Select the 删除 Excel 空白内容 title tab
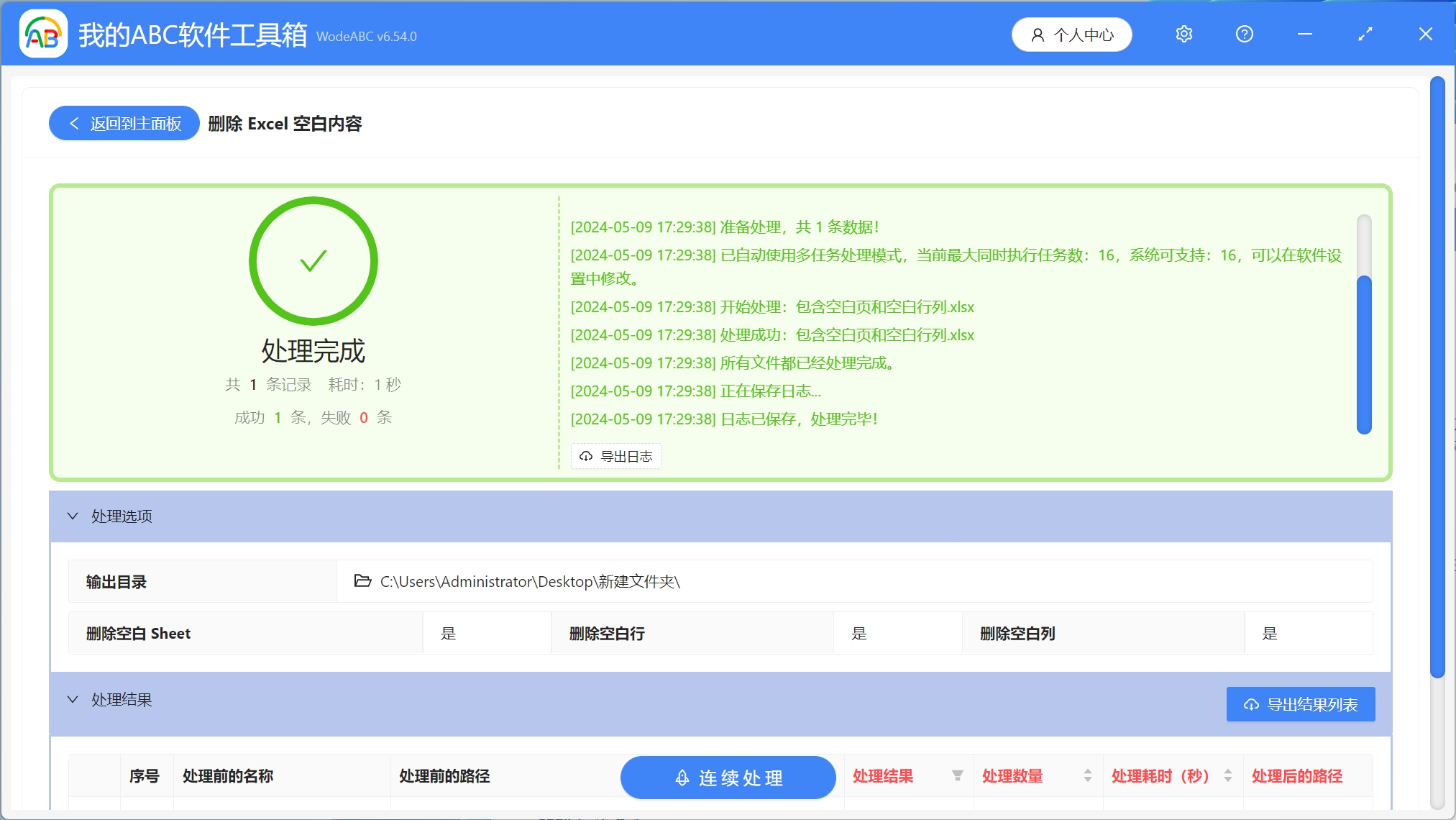The height and width of the screenshot is (820, 1456). [x=285, y=124]
